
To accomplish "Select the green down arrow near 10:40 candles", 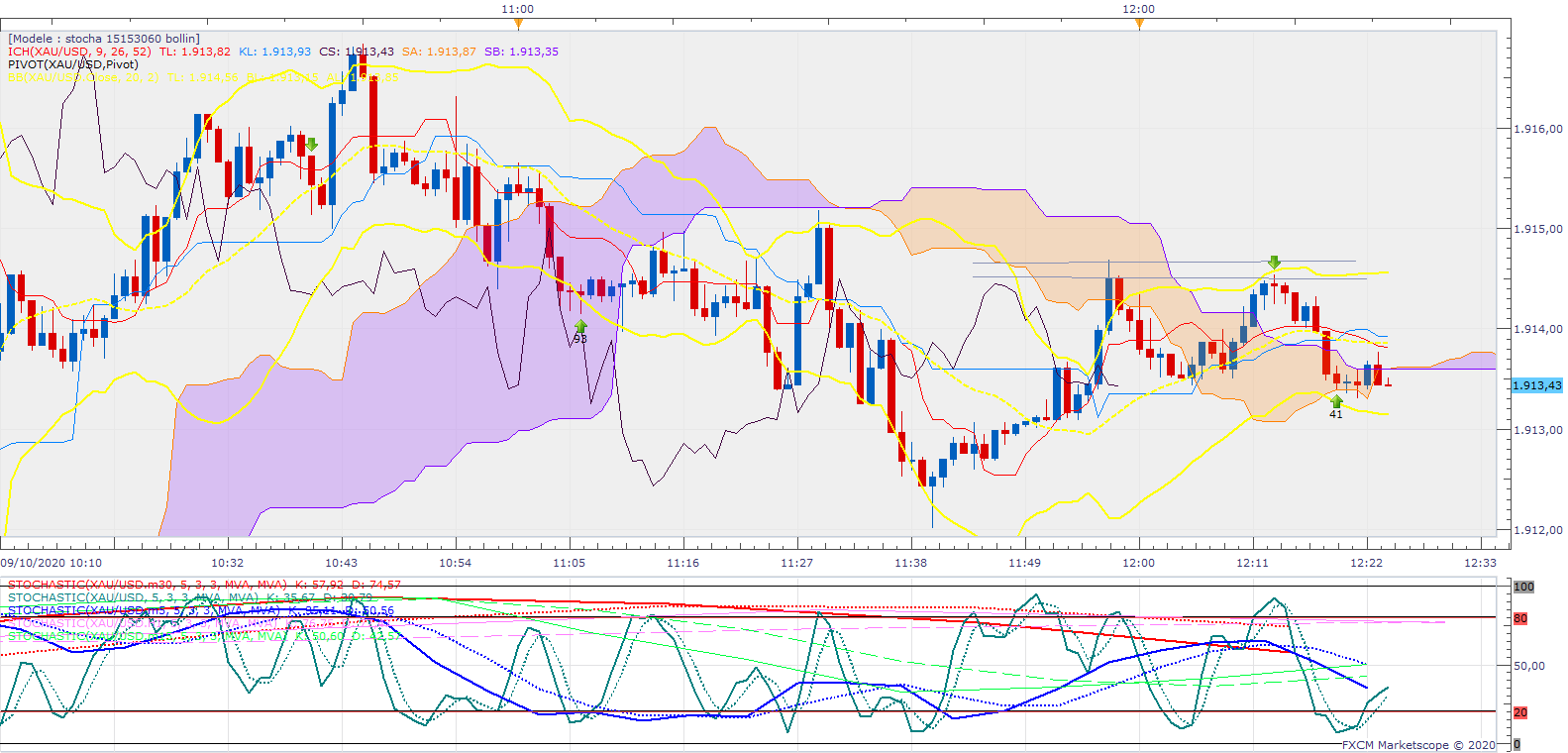I will [312, 145].
